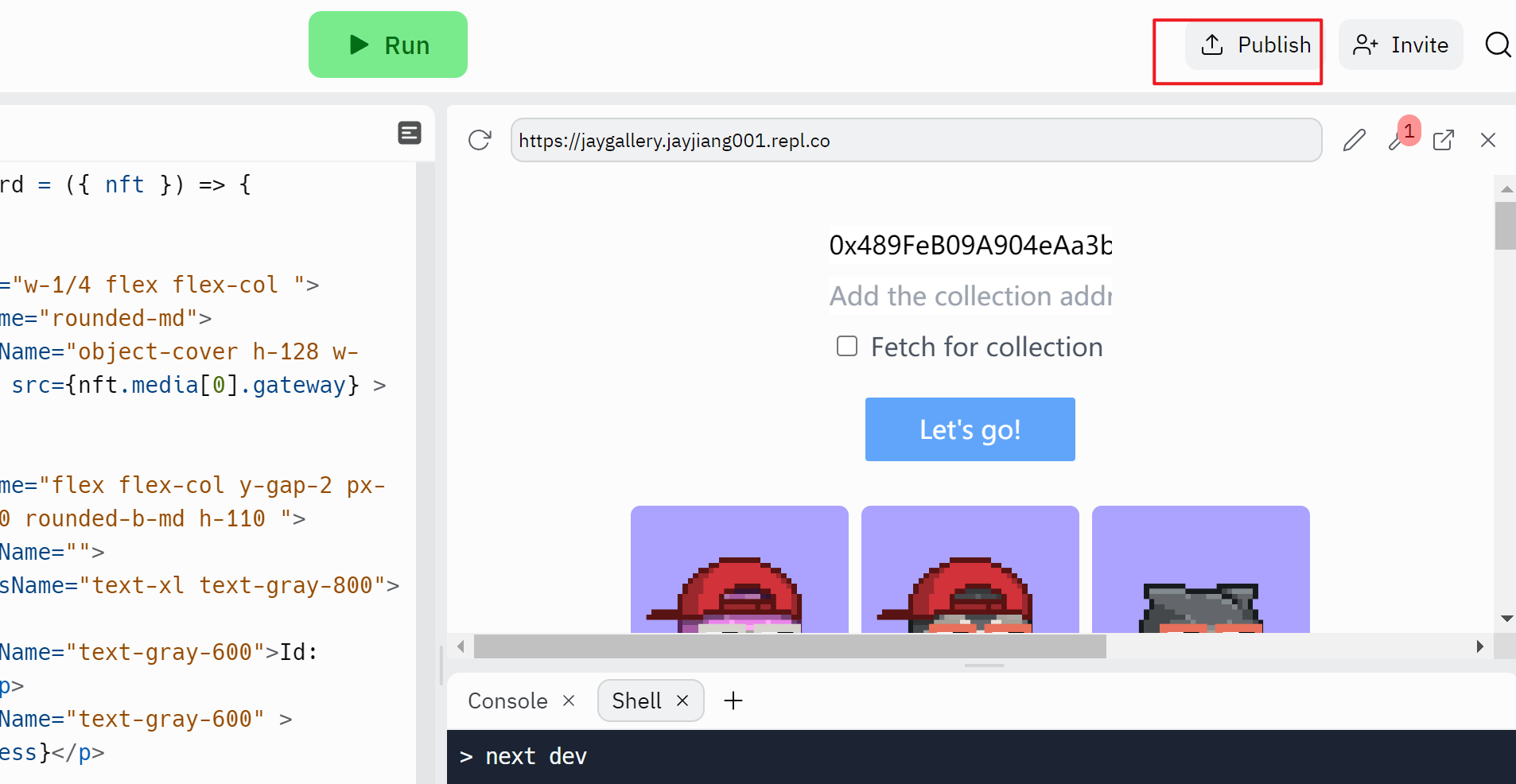The width and height of the screenshot is (1516, 784).
Task: Click the webview vertical scrollbar thumb
Action: click(1506, 226)
